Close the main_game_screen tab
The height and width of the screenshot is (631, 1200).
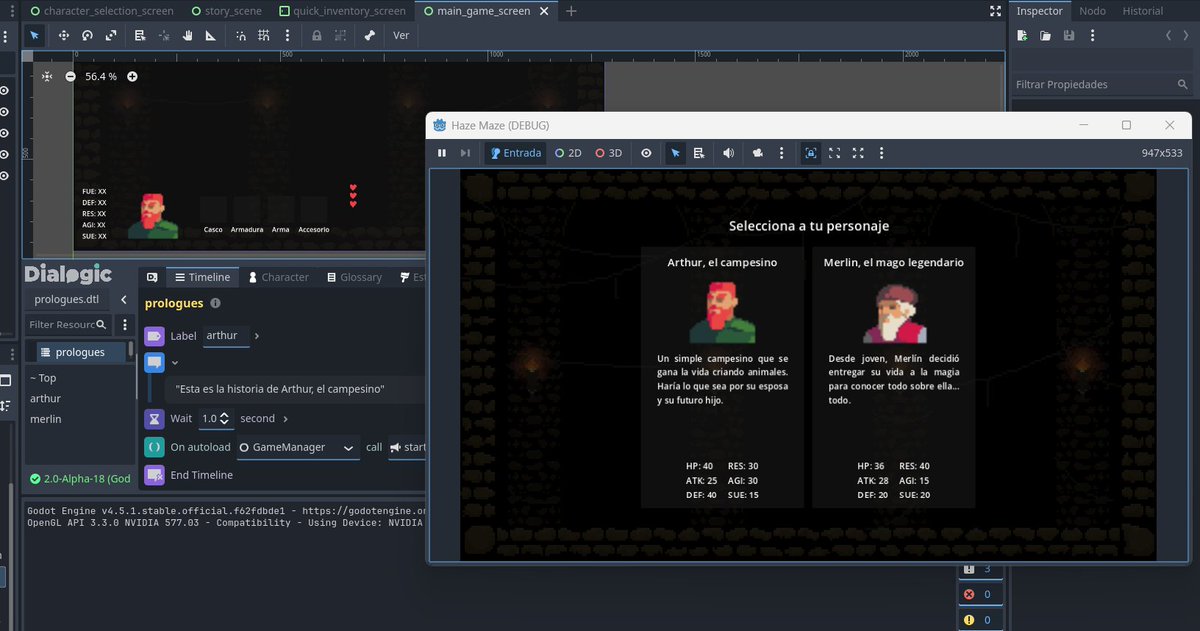click(x=546, y=11)
